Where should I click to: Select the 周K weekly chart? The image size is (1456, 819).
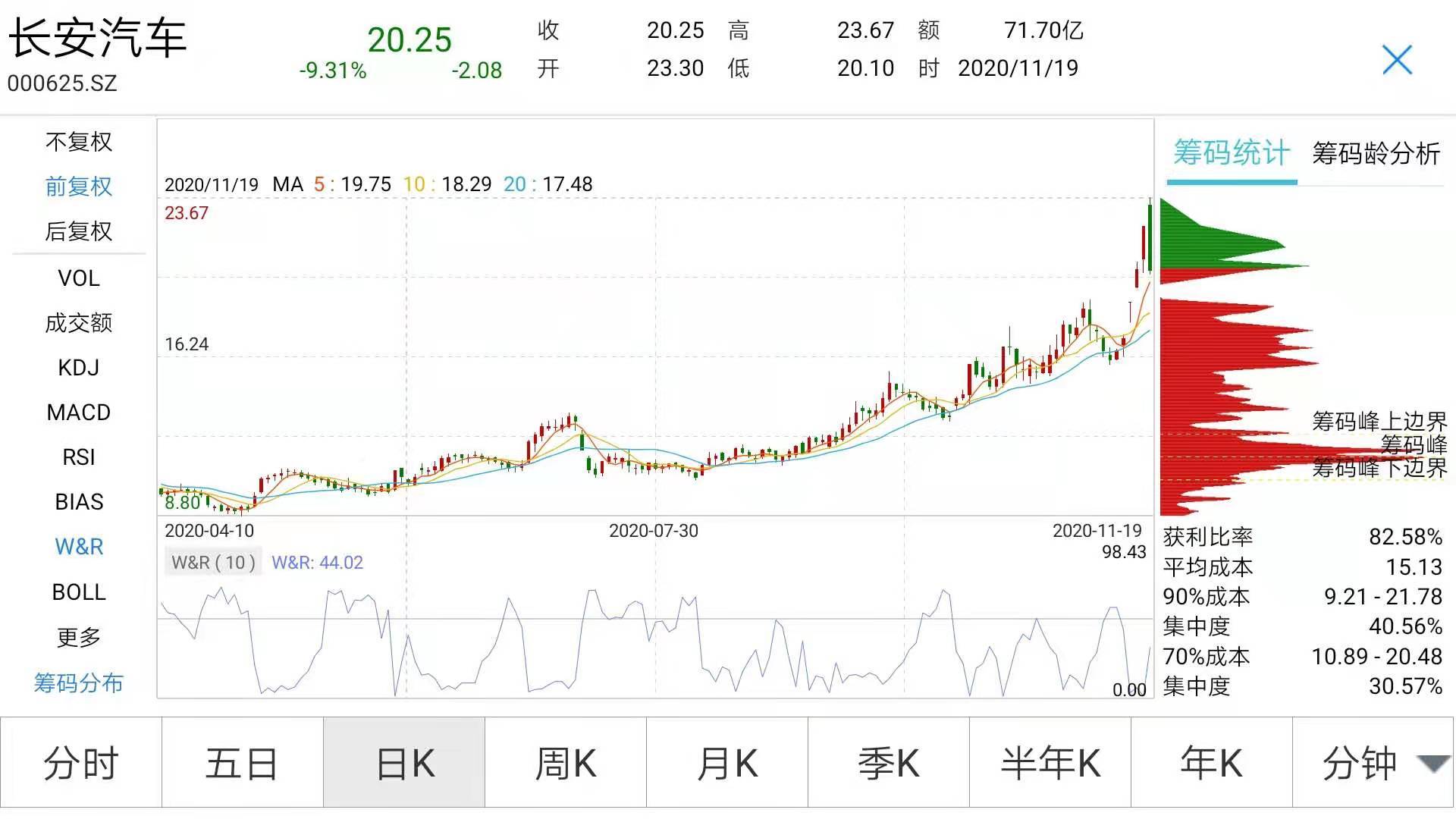click(x=565, y=764)
